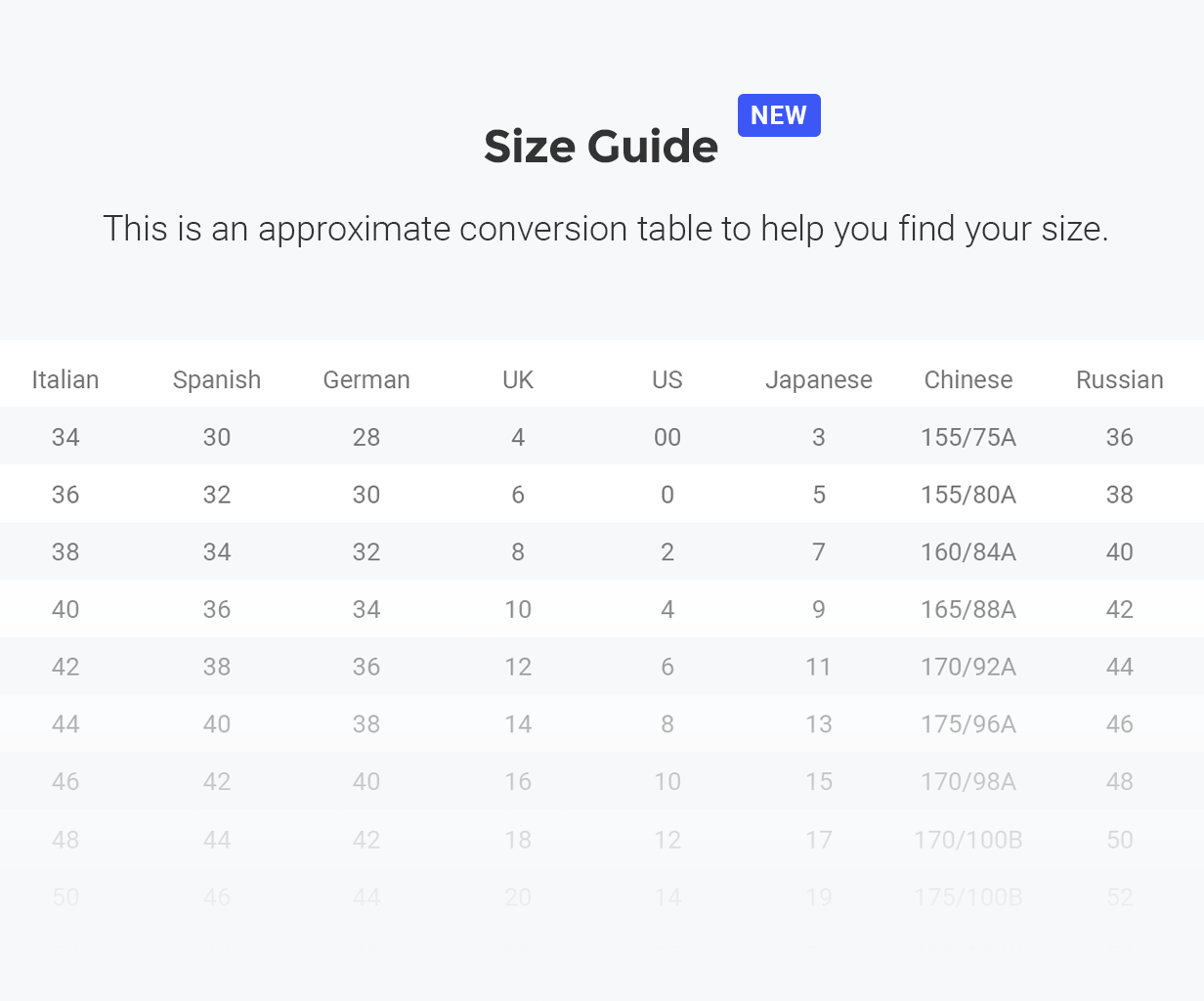Viewport: 1204px width, 1001px height.
Task: Click Chinese size 175/96A cell
Action: (968, 724)
